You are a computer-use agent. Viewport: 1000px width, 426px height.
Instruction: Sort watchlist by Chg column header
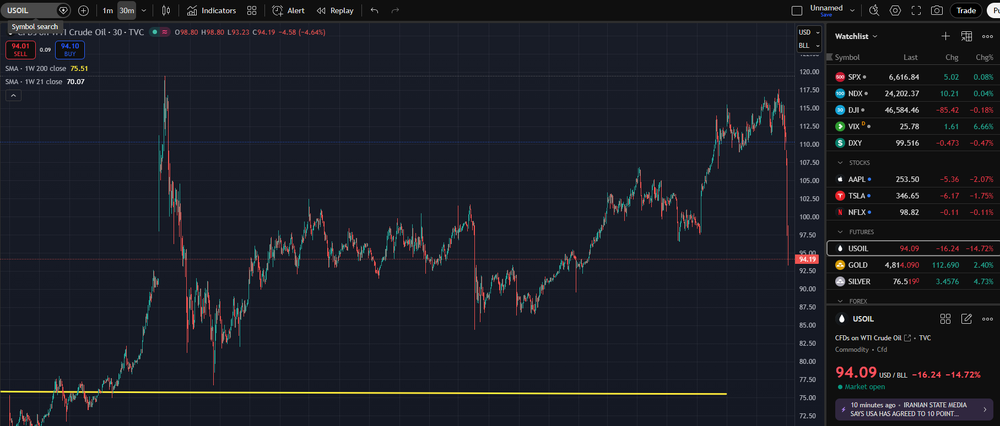[x=952, y=57]
